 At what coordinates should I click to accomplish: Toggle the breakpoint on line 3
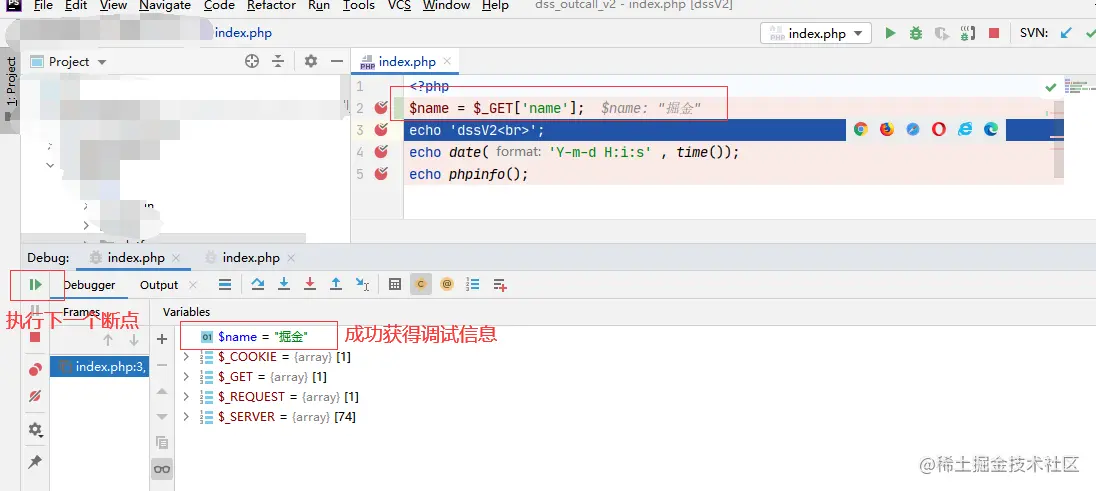[x=381, y=129]
